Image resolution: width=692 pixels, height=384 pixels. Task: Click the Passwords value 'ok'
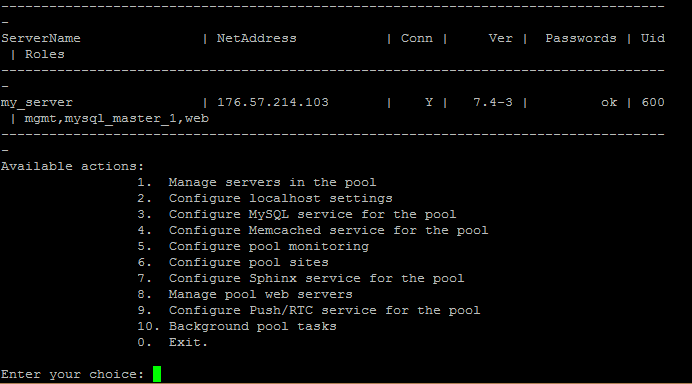click(x=609, y=102)
